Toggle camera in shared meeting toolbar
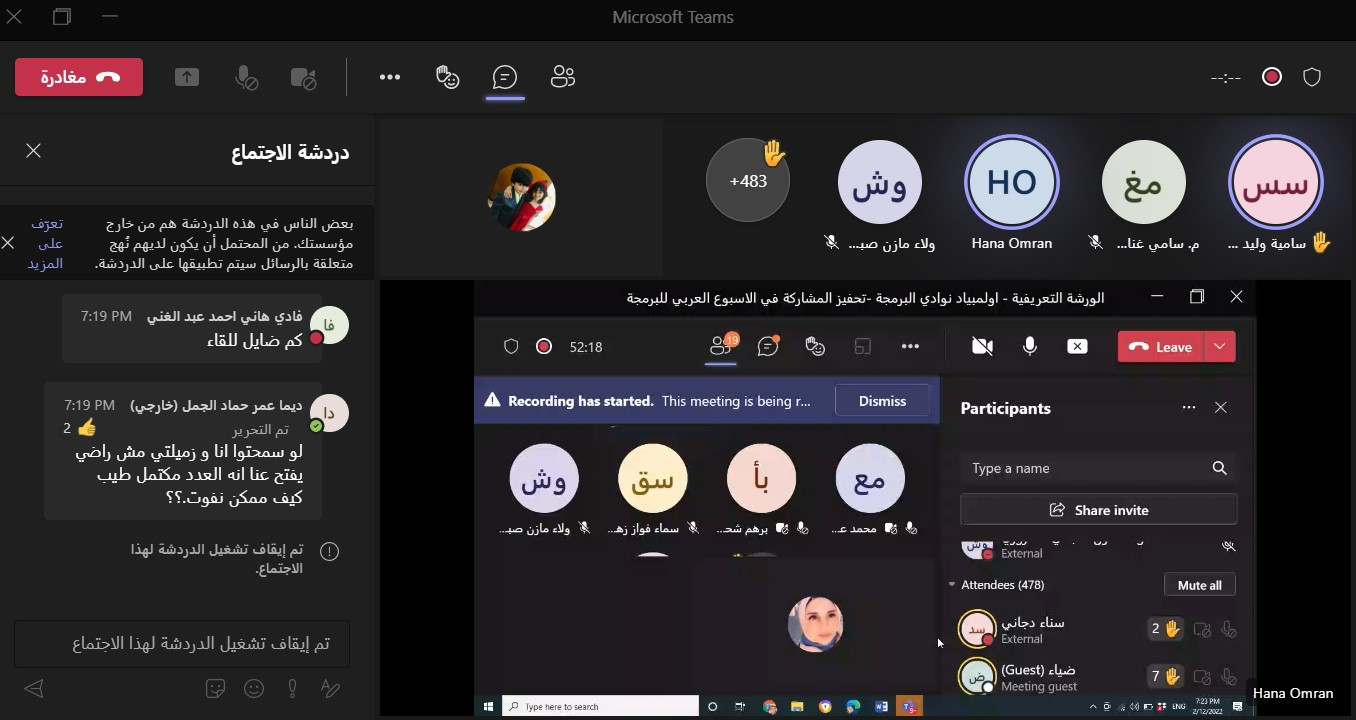This screenshot has width=1356, height=720. [982, 347]
